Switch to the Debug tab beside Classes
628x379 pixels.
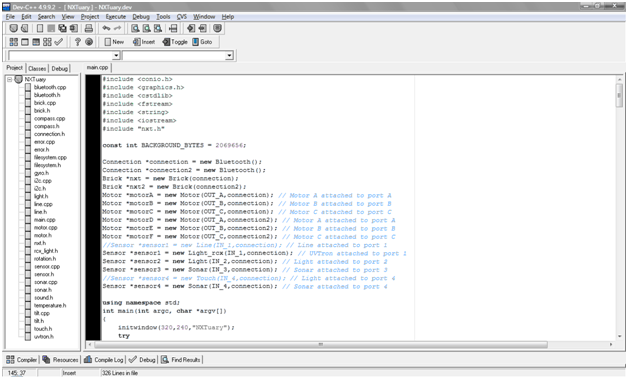(60, 69)
